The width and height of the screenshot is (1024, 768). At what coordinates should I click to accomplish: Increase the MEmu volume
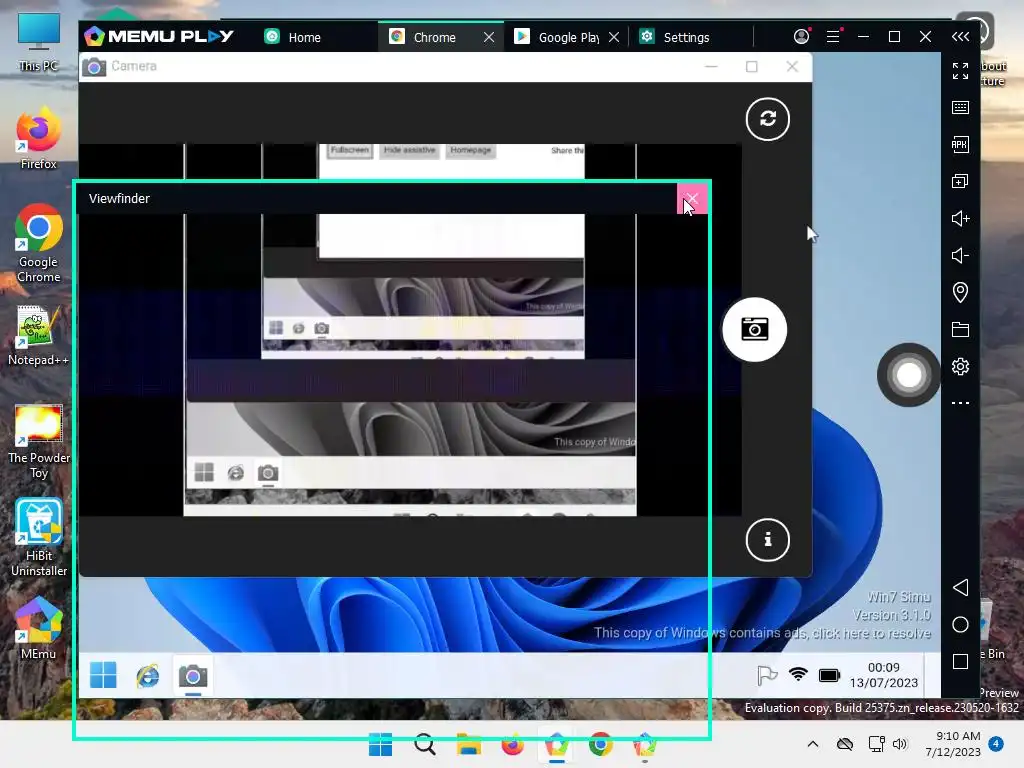pos(960,218)
